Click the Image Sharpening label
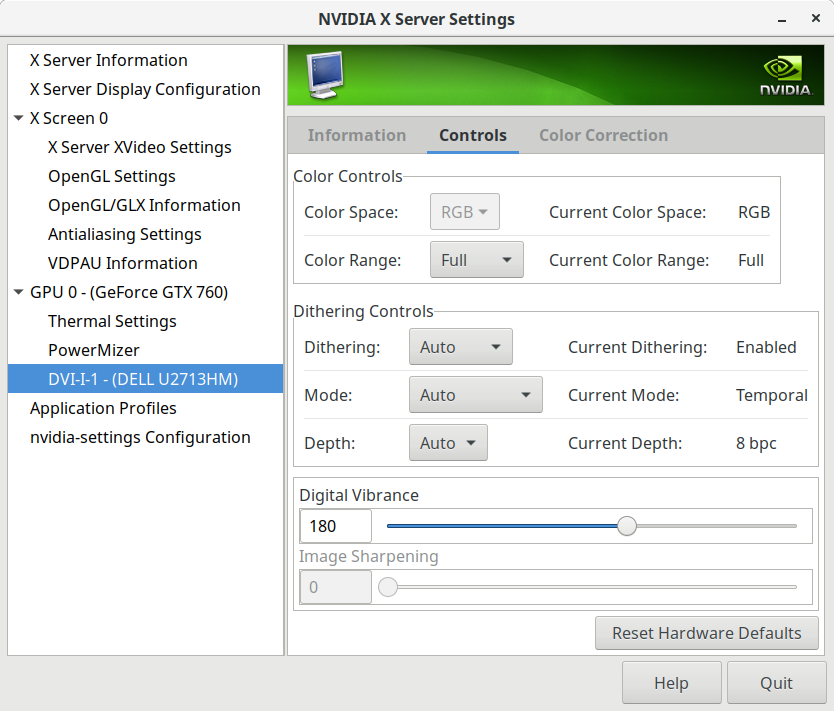 tap(369, 556)
